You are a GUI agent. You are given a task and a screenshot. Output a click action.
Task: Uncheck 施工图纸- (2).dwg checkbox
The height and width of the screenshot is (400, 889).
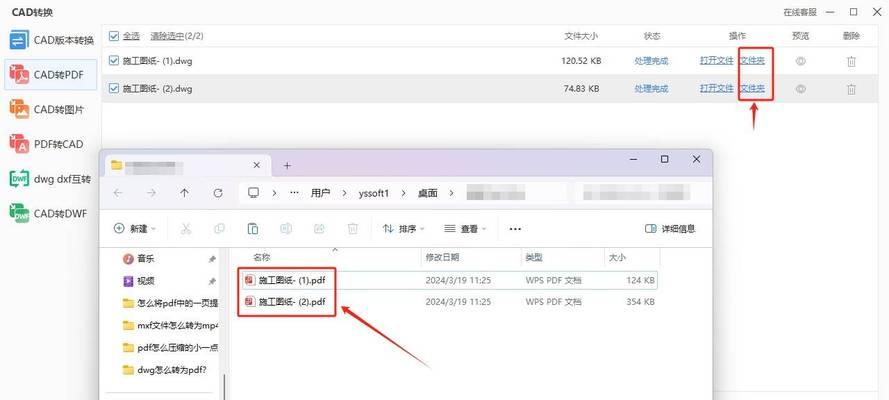pos(113,88)
